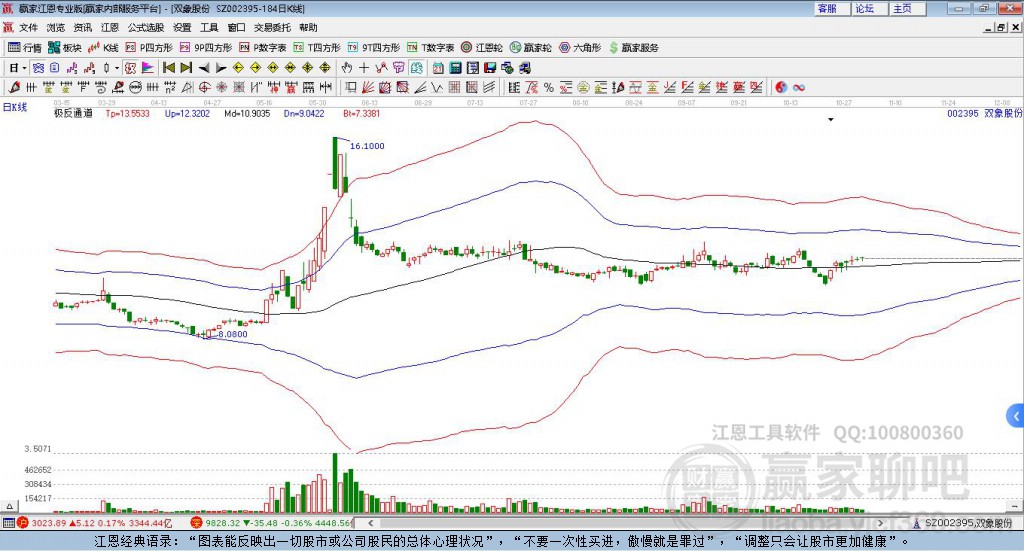Expand panel with the triangle at volume pane left
Image resolution: width=1024 pixels, height=551 pixels.
9,506
